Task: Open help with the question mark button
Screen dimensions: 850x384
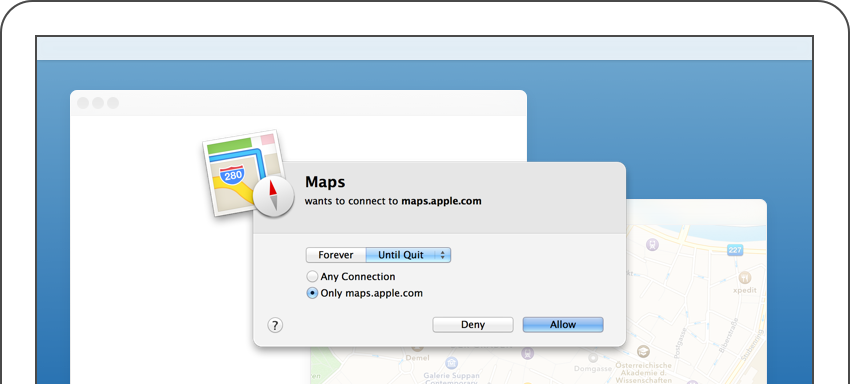Action: click(275, 325)
